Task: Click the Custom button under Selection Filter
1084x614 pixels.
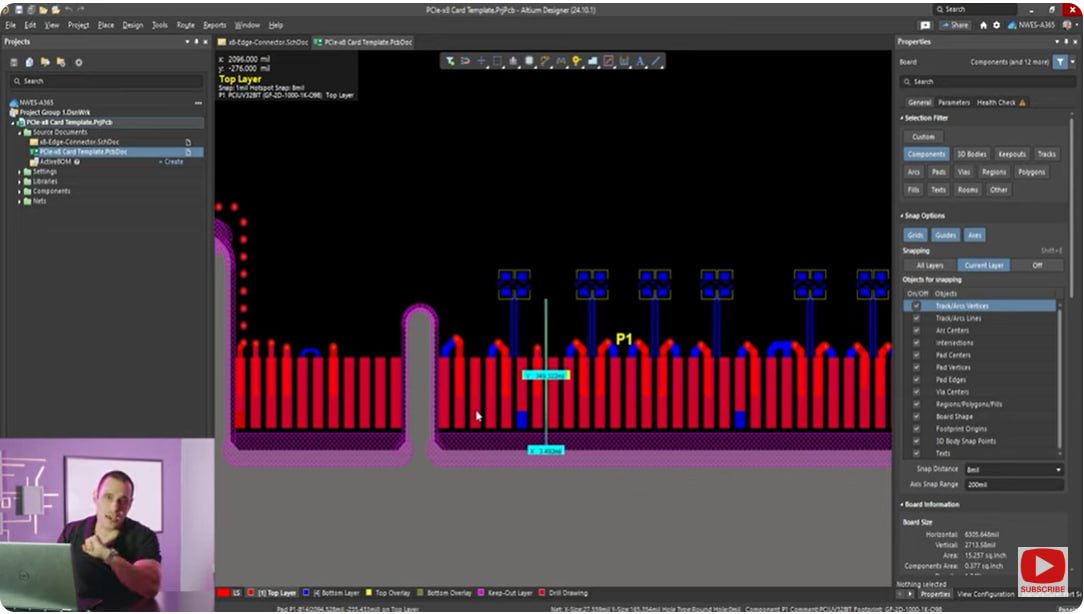Action: [923, 136]
